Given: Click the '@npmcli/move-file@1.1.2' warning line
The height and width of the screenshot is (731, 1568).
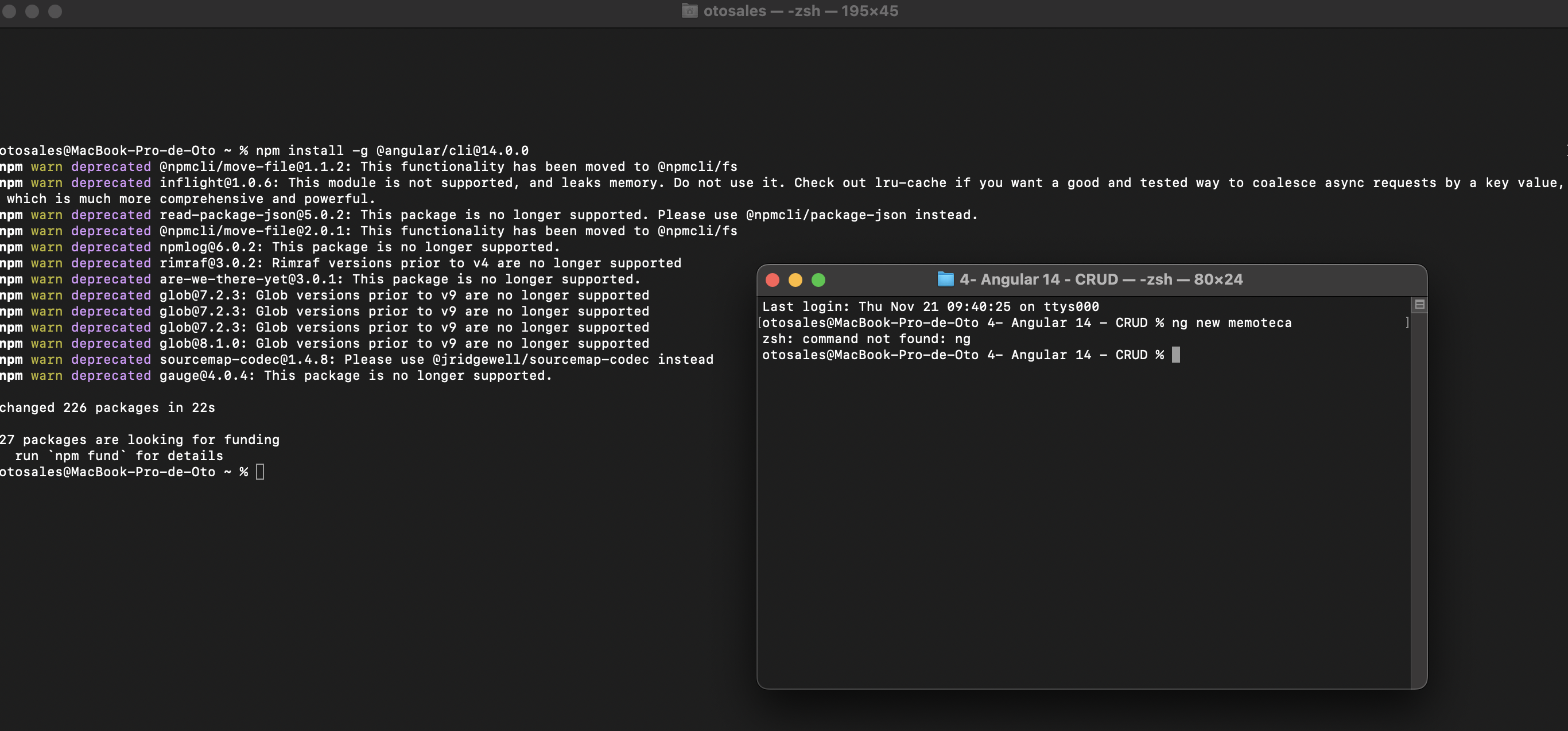Looking at the screenshot, I should click(368, 167).
